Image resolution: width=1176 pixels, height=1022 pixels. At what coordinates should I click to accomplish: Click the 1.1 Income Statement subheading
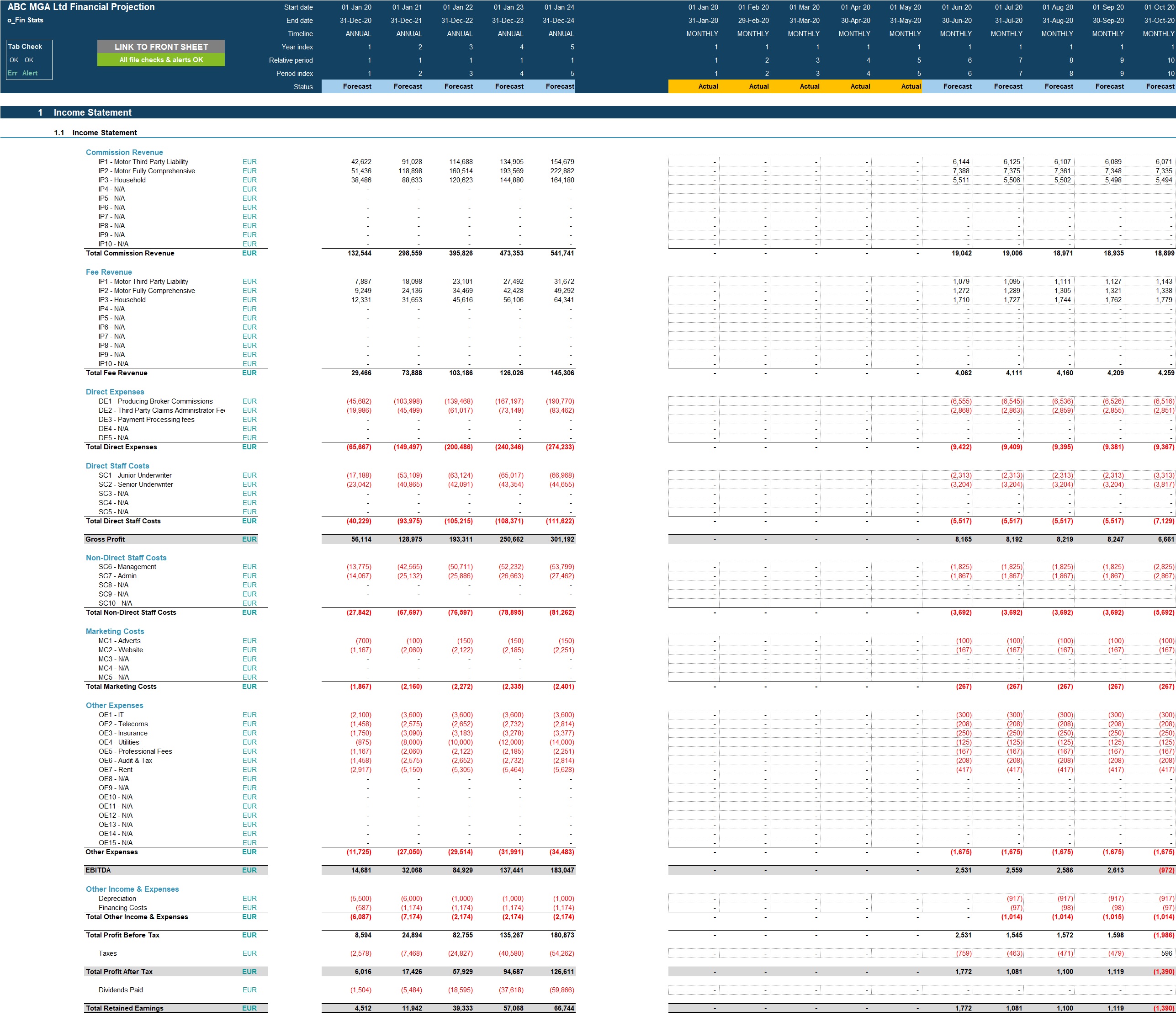pyautogui.click(x=95, y=133)
